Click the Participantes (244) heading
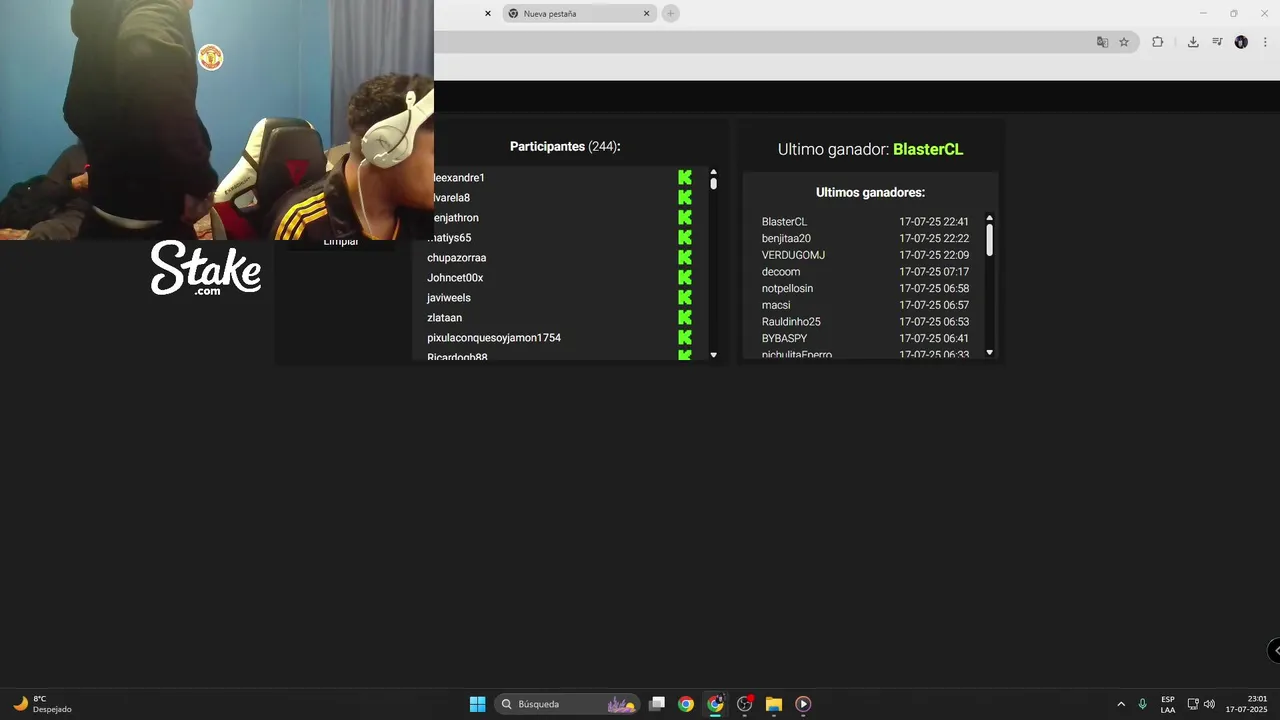Viewport: 1280px width, 720px height. (x=565, y=146)
